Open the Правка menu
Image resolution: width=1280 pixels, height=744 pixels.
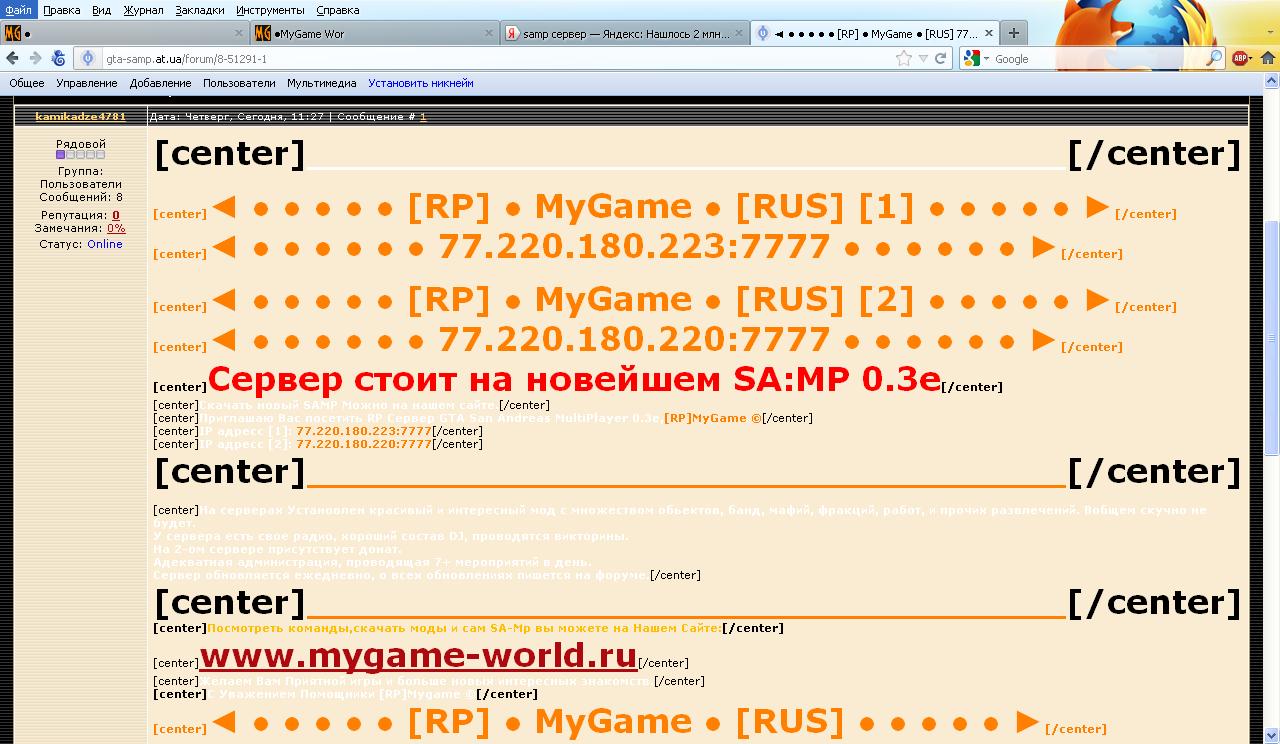(x=62, y=10)
